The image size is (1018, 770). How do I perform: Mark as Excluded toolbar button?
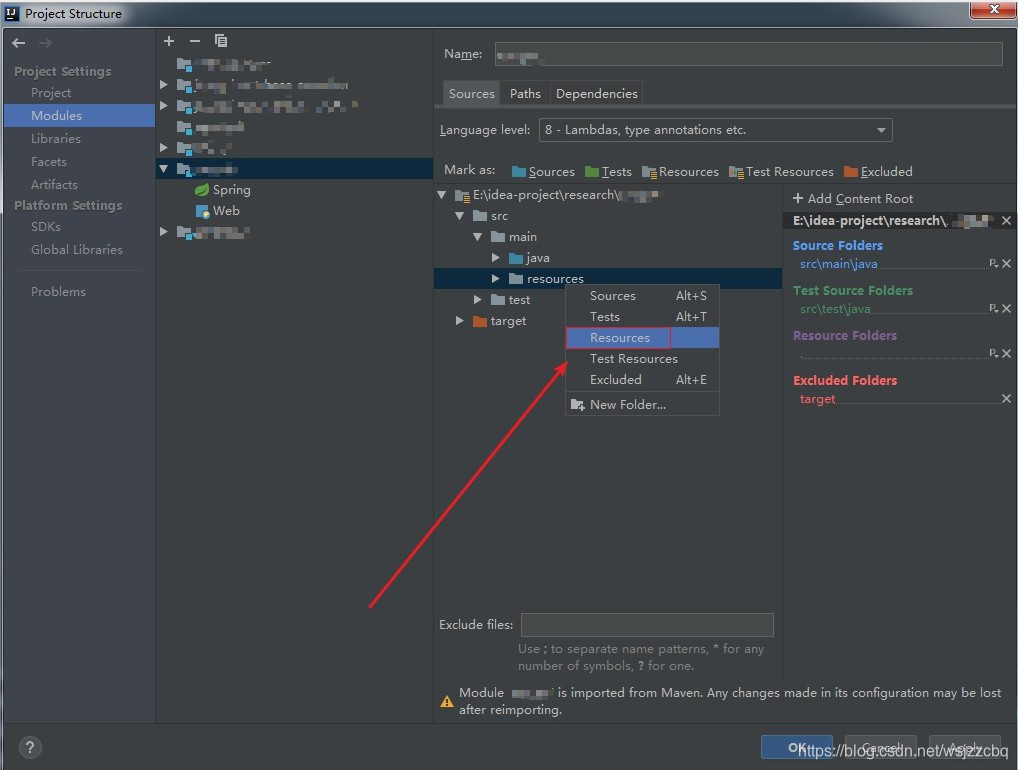878,171
